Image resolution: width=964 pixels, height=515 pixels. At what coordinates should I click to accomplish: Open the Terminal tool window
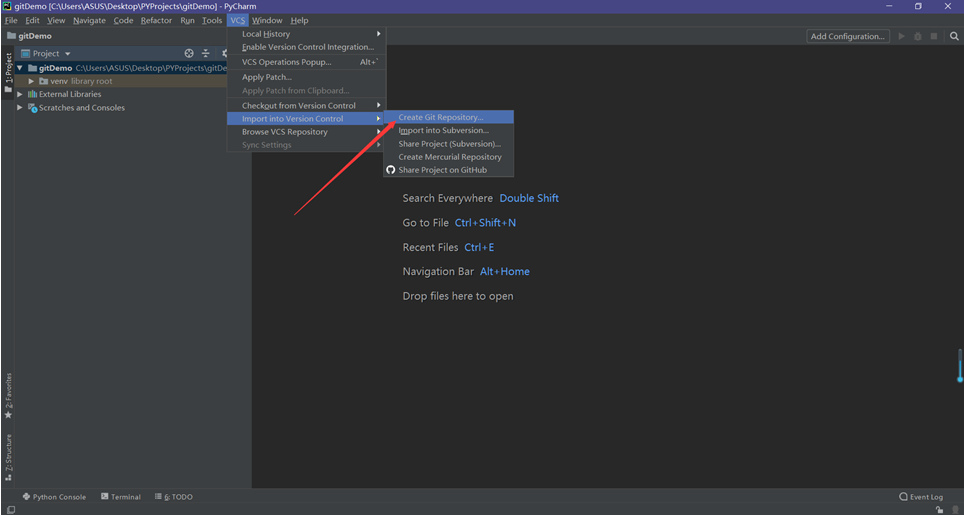click(120, 497)
